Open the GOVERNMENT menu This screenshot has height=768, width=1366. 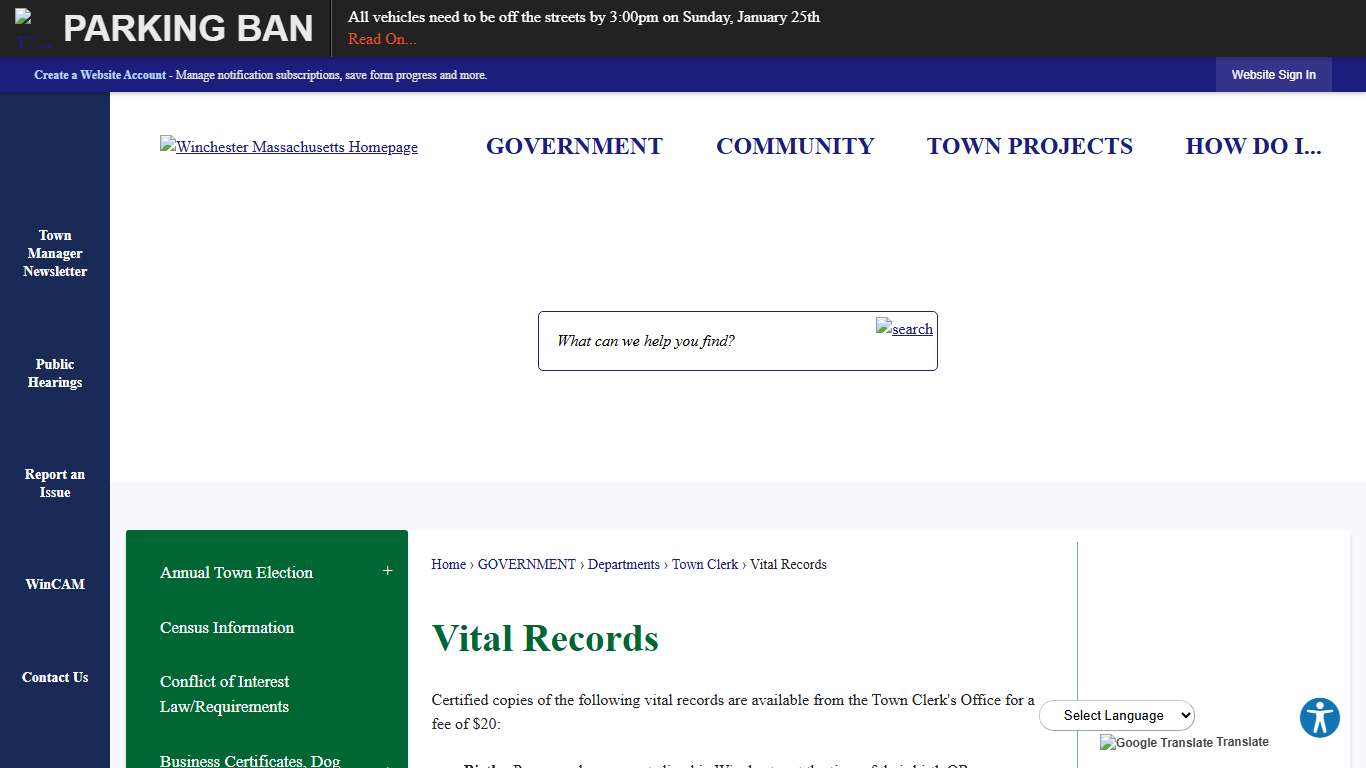pyautogui.click(x=574, y=146)
